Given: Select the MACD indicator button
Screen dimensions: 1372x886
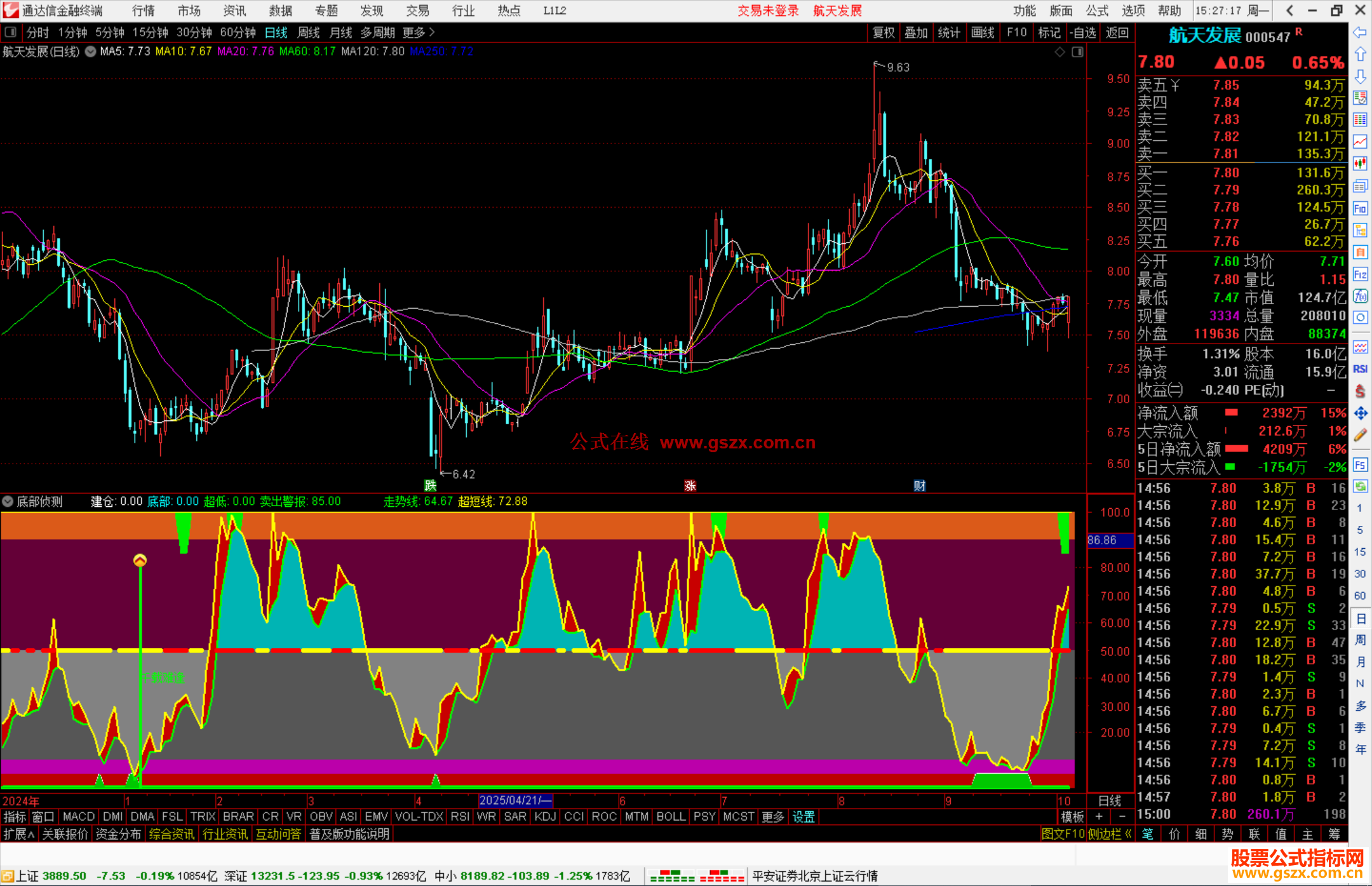Looking at the screenshot, I should click(x=79, y=817).
